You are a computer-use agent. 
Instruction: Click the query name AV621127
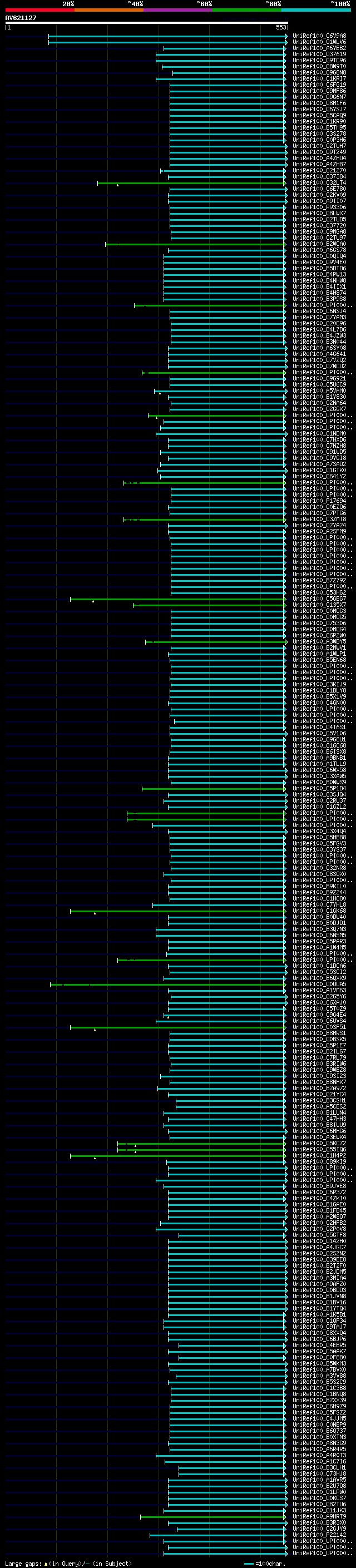coord(21,18)
